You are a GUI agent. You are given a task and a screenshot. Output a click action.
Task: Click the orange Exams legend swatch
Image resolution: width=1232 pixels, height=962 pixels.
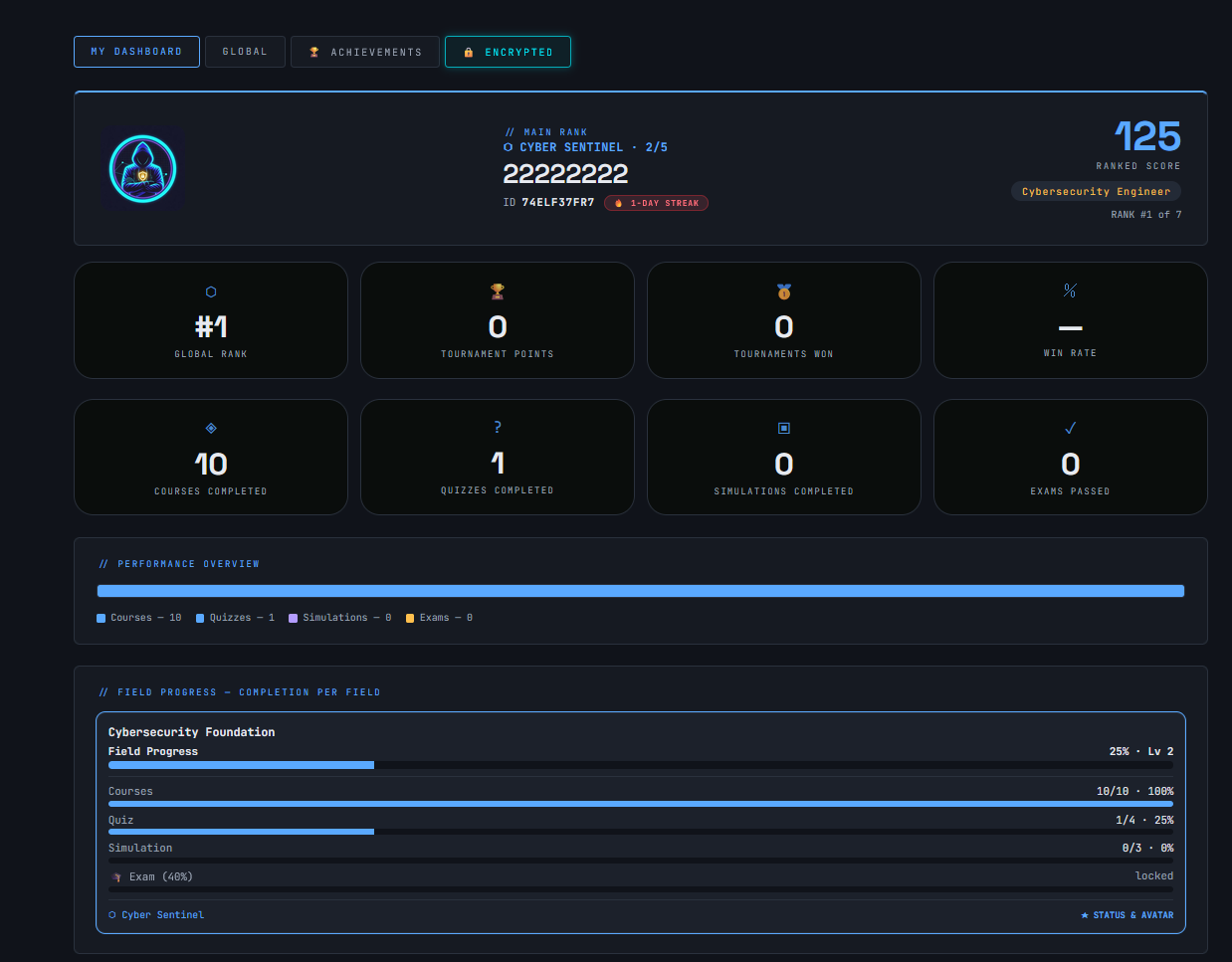coord(410,619)
